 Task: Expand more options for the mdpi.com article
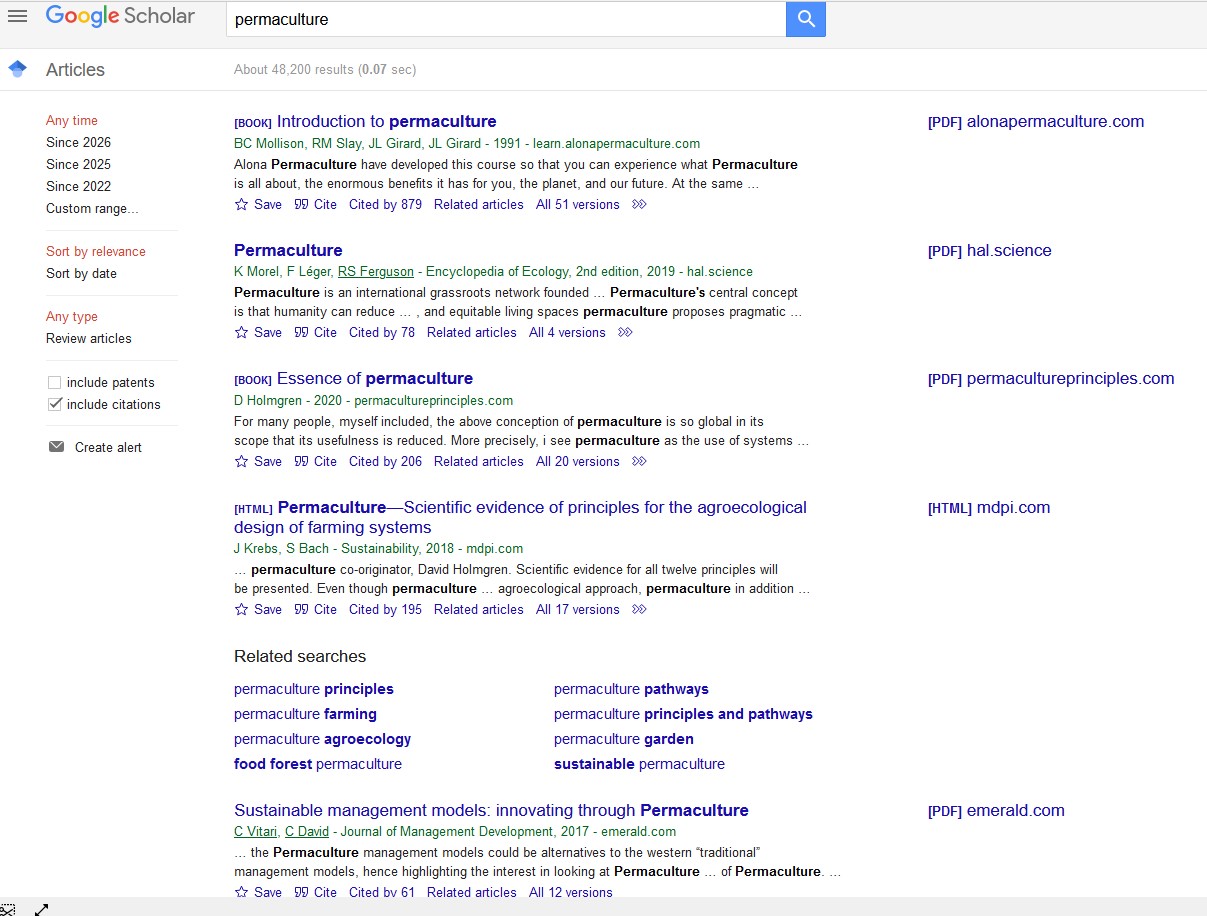click(638, 609)
